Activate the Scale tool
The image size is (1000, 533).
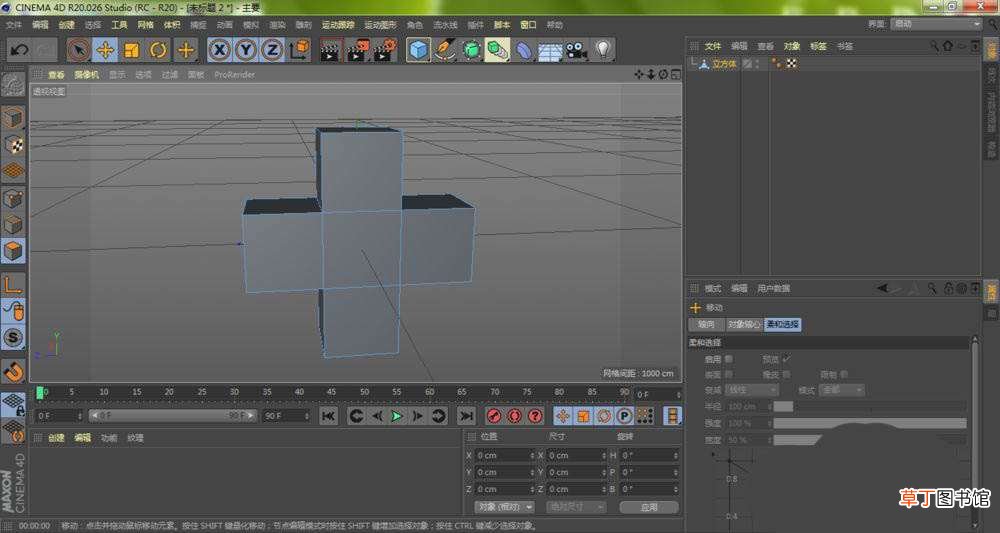point(131,50)
